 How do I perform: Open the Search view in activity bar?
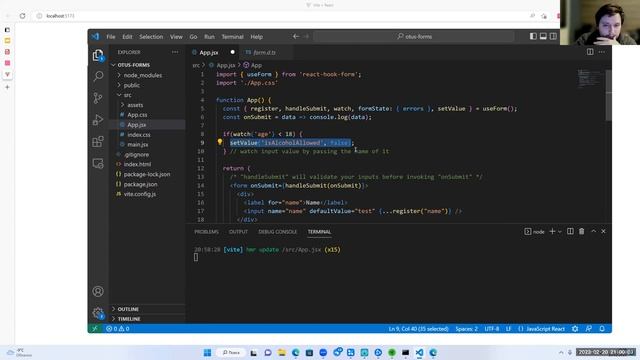pos(98,76)
